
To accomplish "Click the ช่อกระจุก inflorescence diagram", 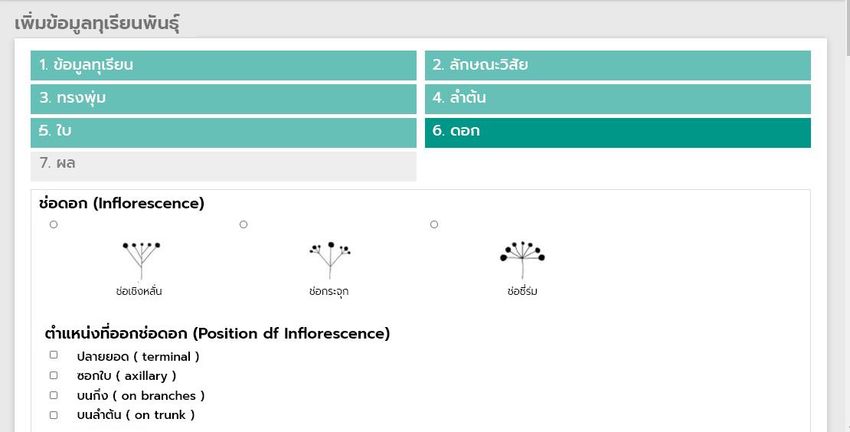I will click(x=330, y=260).
